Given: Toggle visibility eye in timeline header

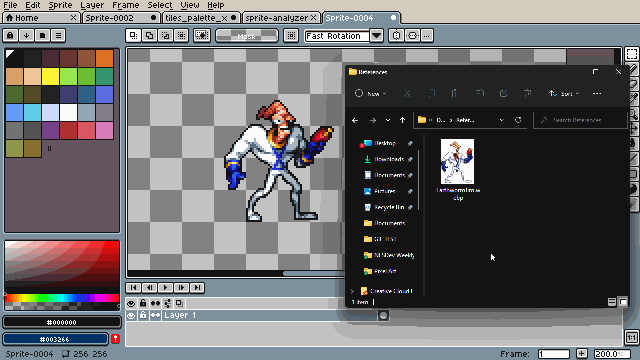Looking at the screenshot, I should [x=131, y=303].
